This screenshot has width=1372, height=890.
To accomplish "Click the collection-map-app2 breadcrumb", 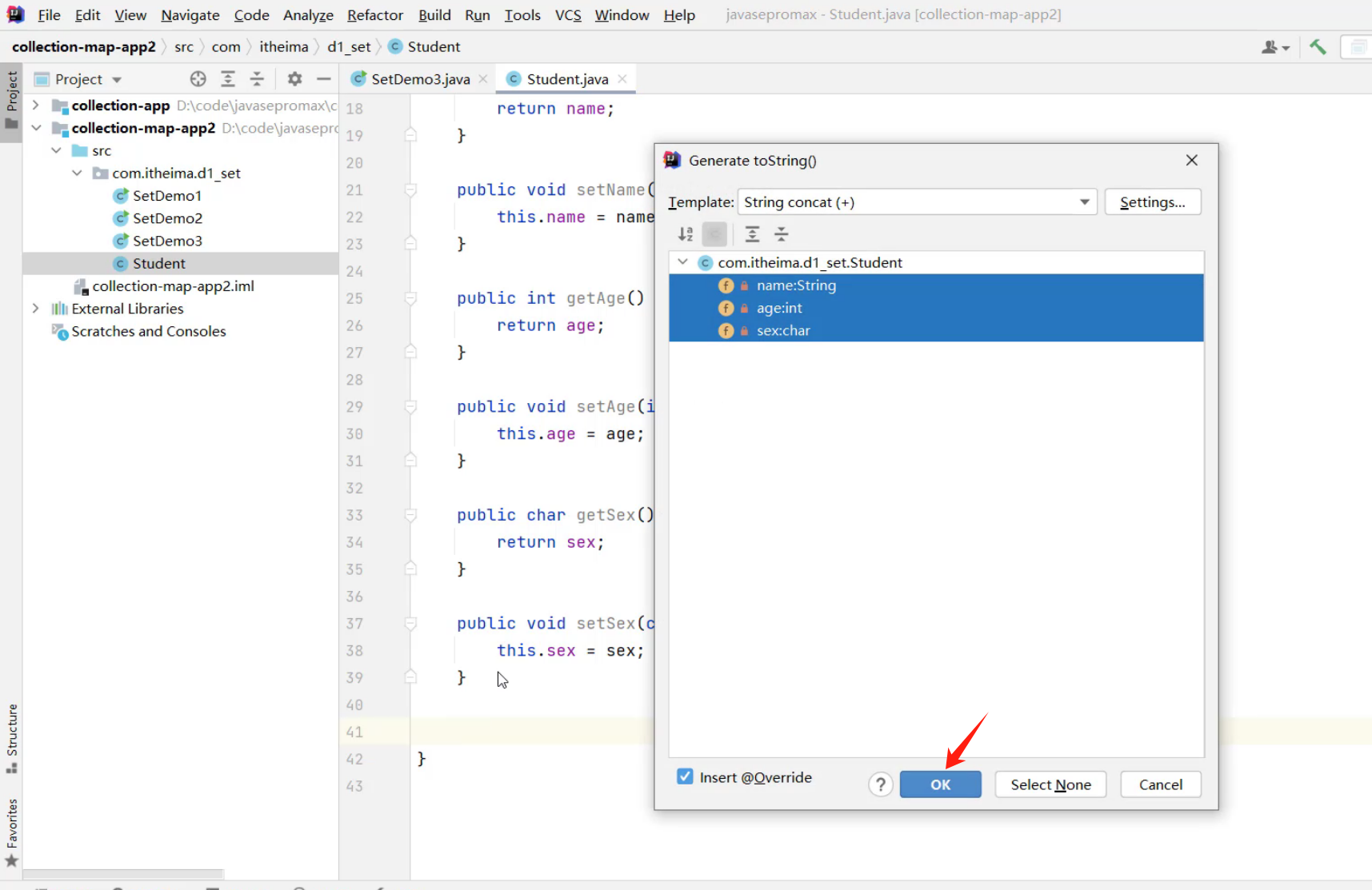I will click(84, 46).
